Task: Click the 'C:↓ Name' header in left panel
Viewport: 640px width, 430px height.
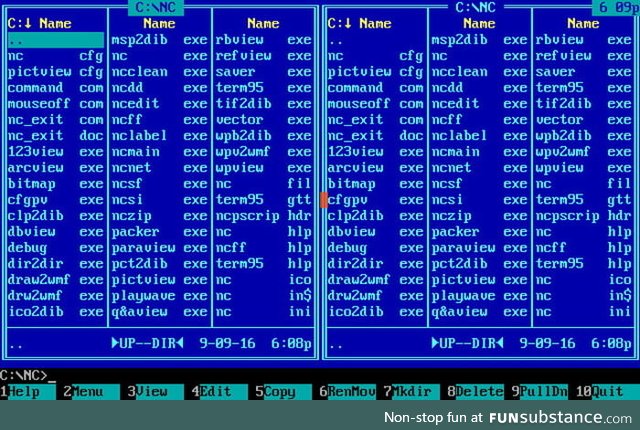Action: click(39, 24)
